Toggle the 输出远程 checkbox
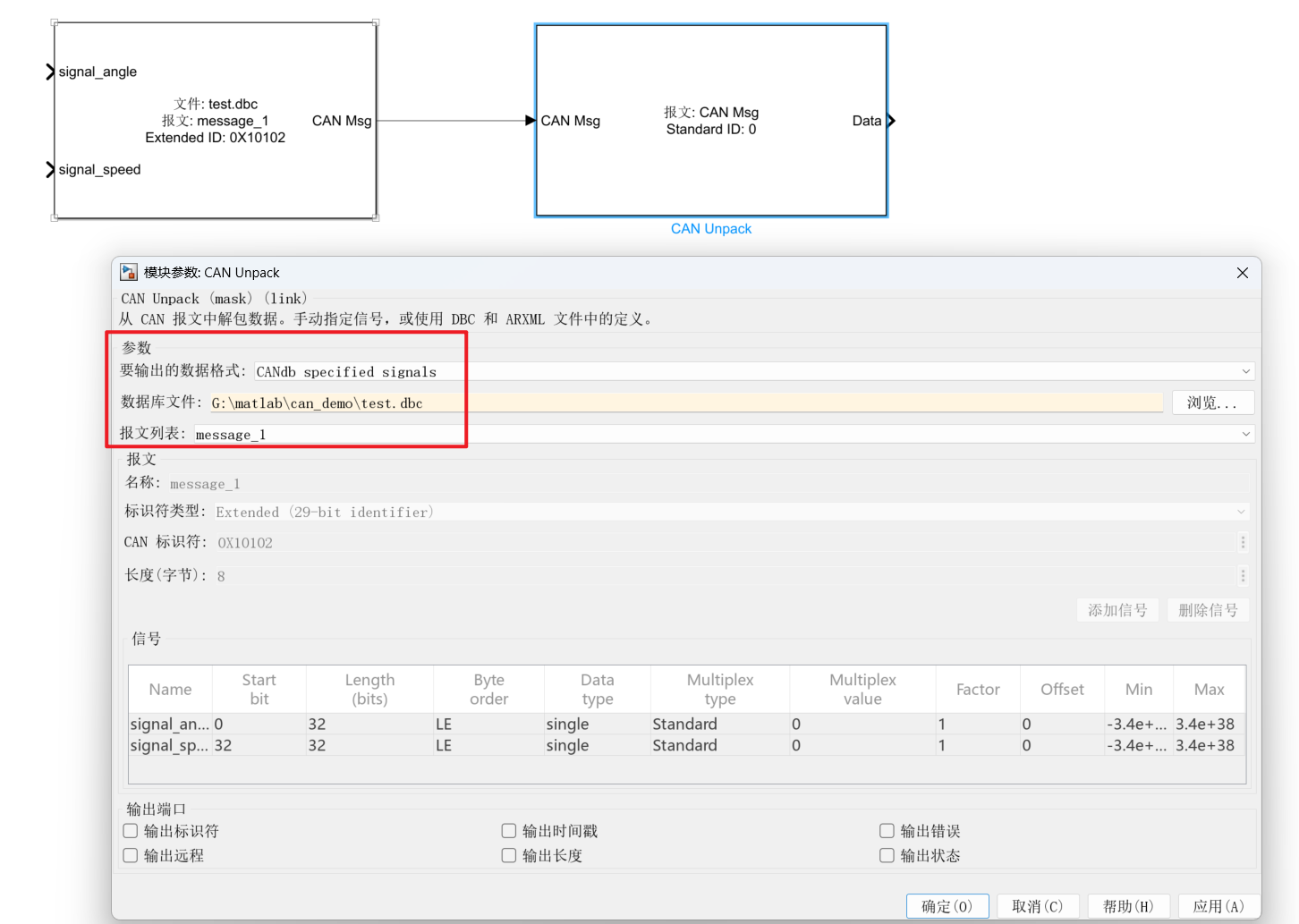 coord(131,855)
